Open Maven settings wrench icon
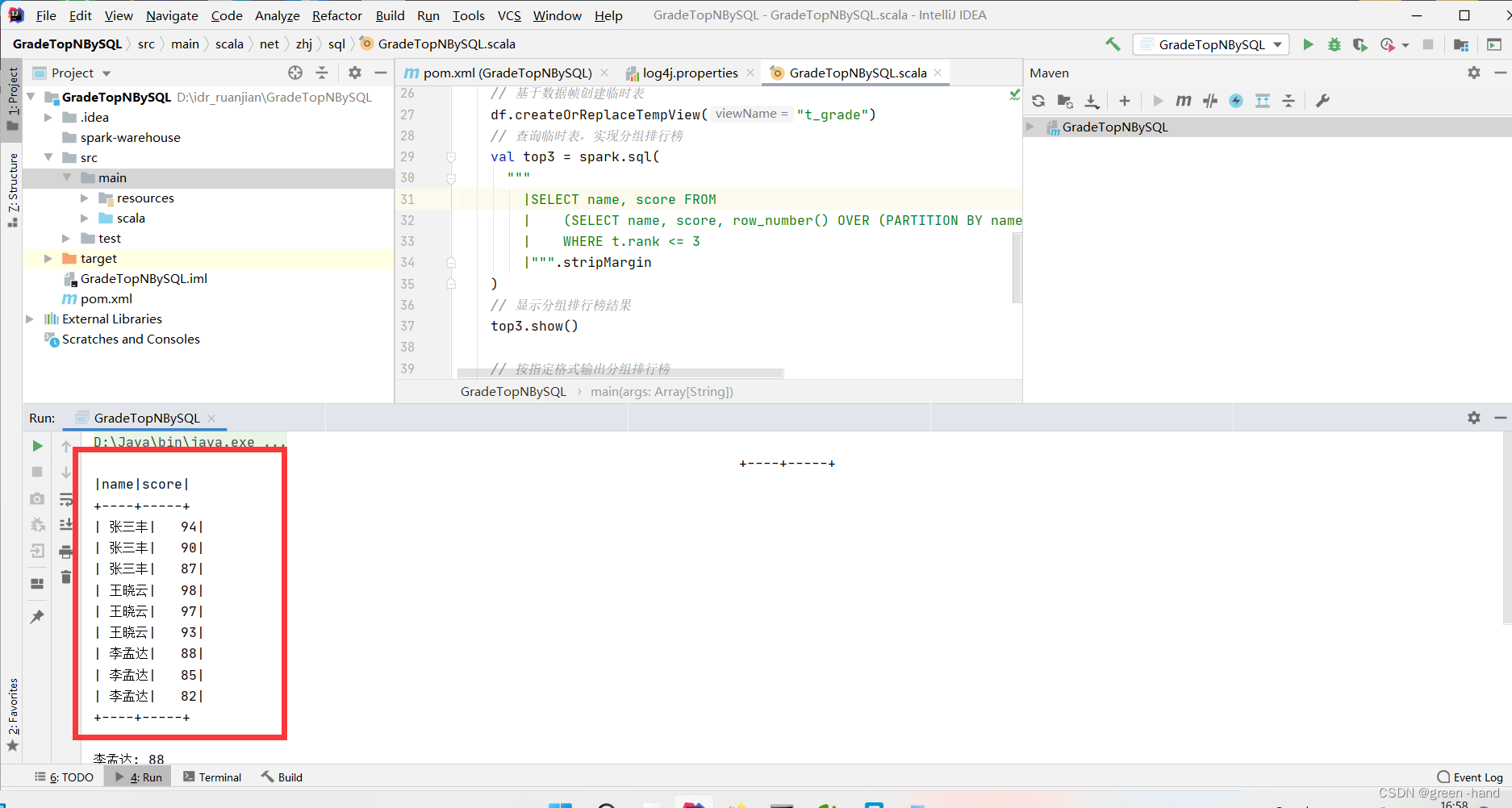Image resolution: width=1512 pixels, height=808 pixels. coord(1322,101)
